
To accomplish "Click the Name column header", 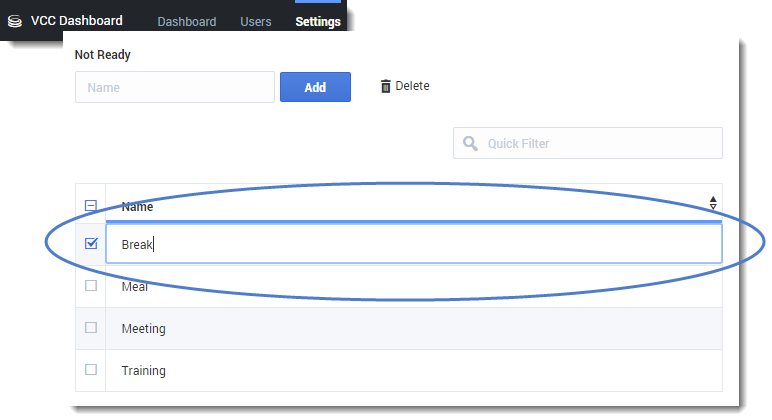I will tap(138, 207).
